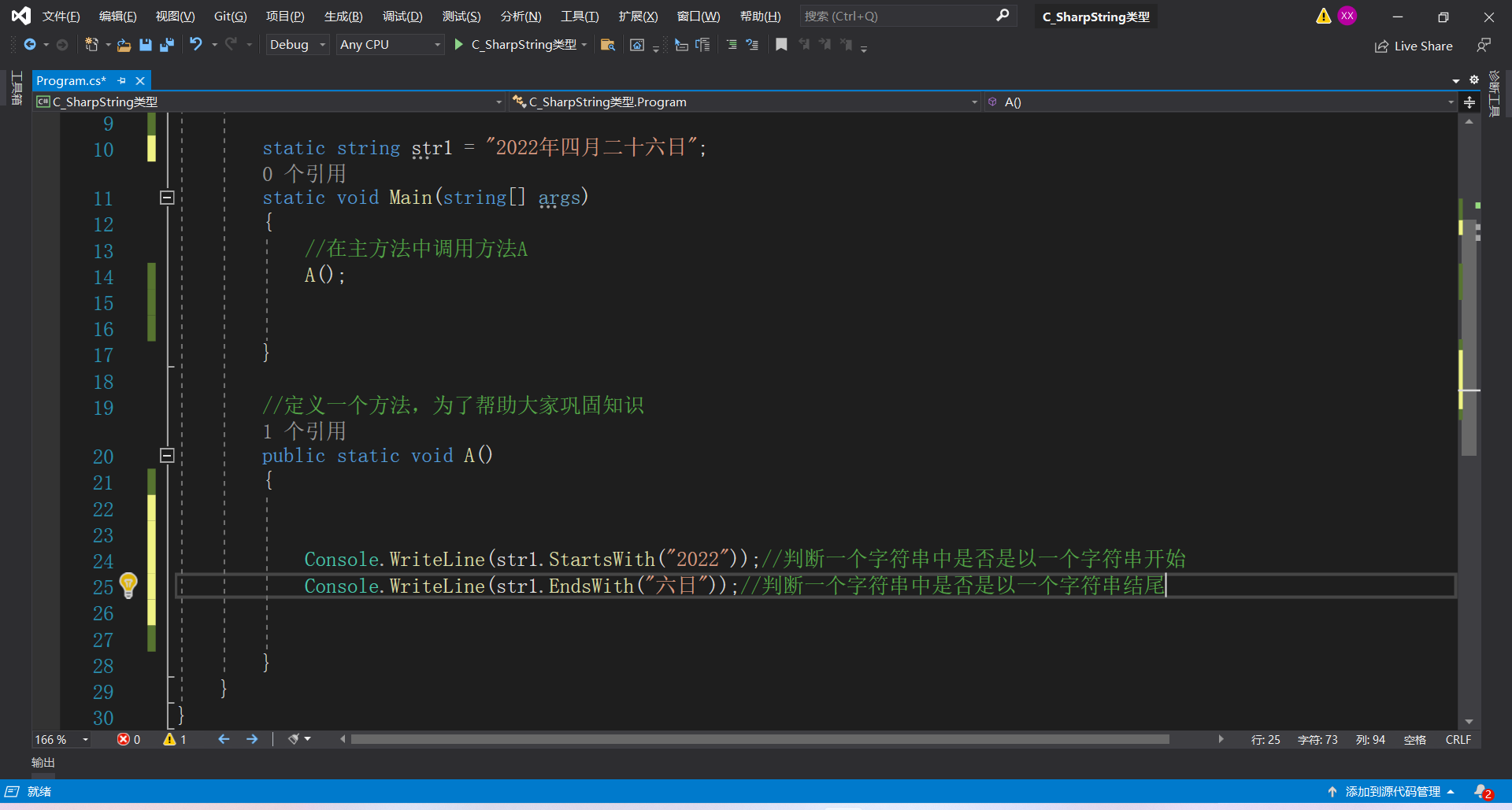Click the 空格 indentation indicator
Viewport: 1512px width, 810px height.
click(1414, 740)
